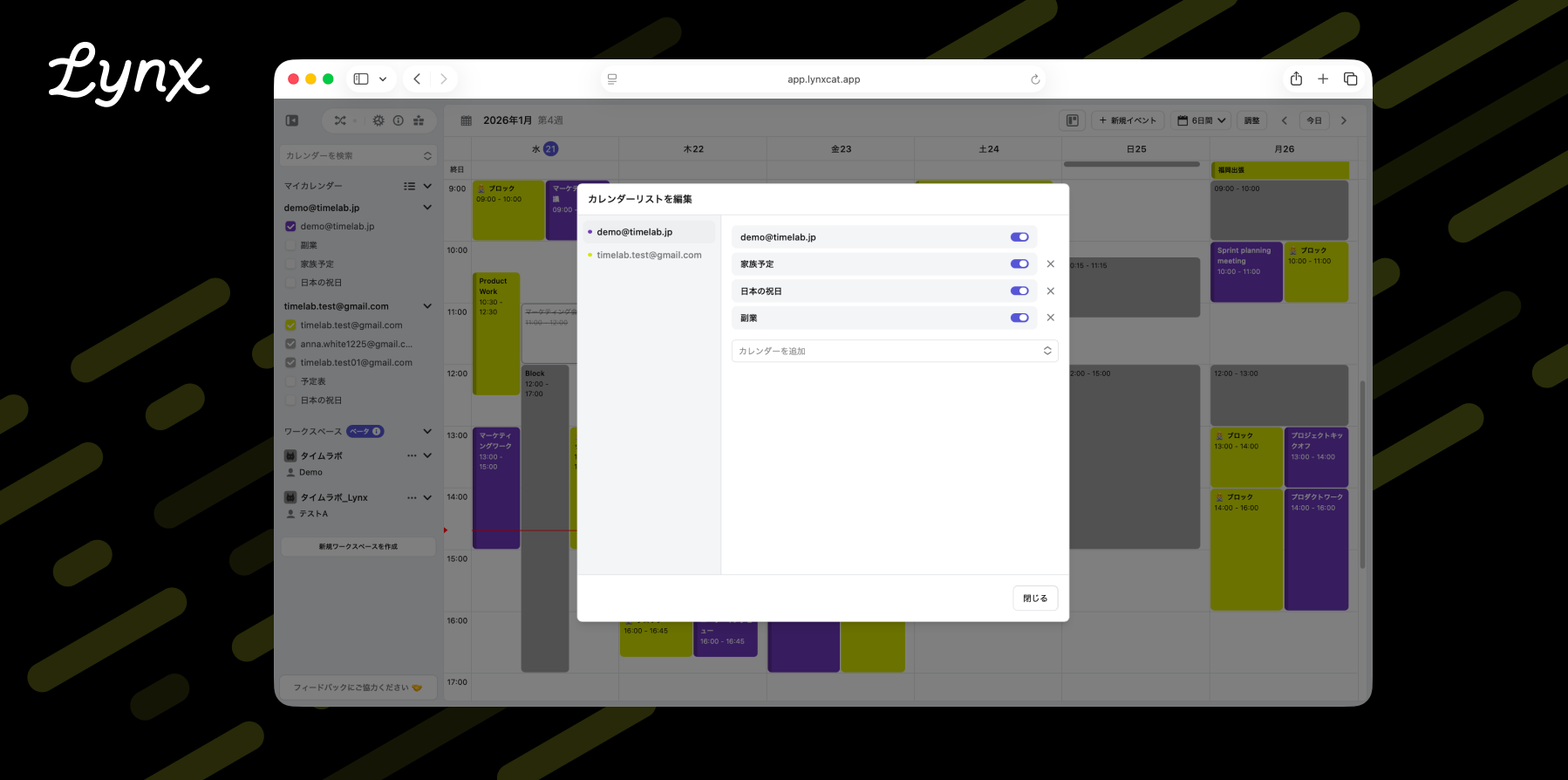Click the タイムラボ_Lynx workspace cat icon

pyautogui.click(x=290, y=497)
